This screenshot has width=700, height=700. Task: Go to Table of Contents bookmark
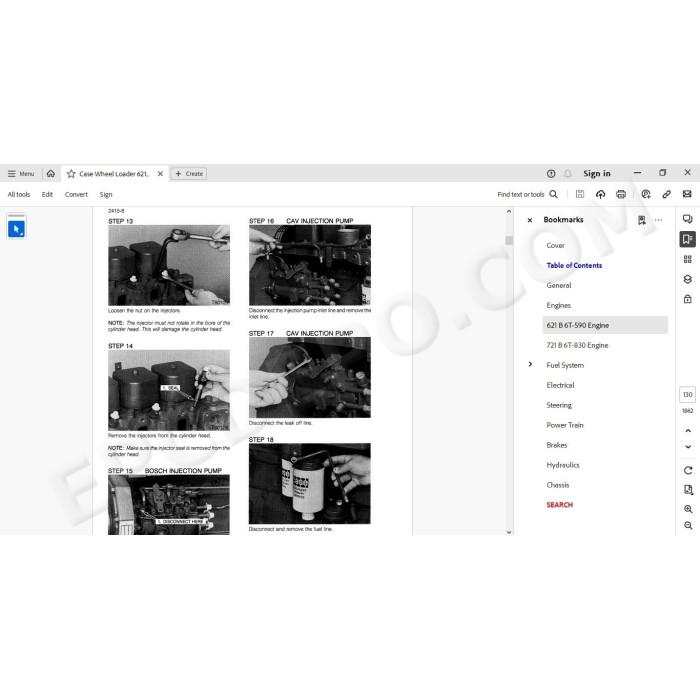(574, 265)
